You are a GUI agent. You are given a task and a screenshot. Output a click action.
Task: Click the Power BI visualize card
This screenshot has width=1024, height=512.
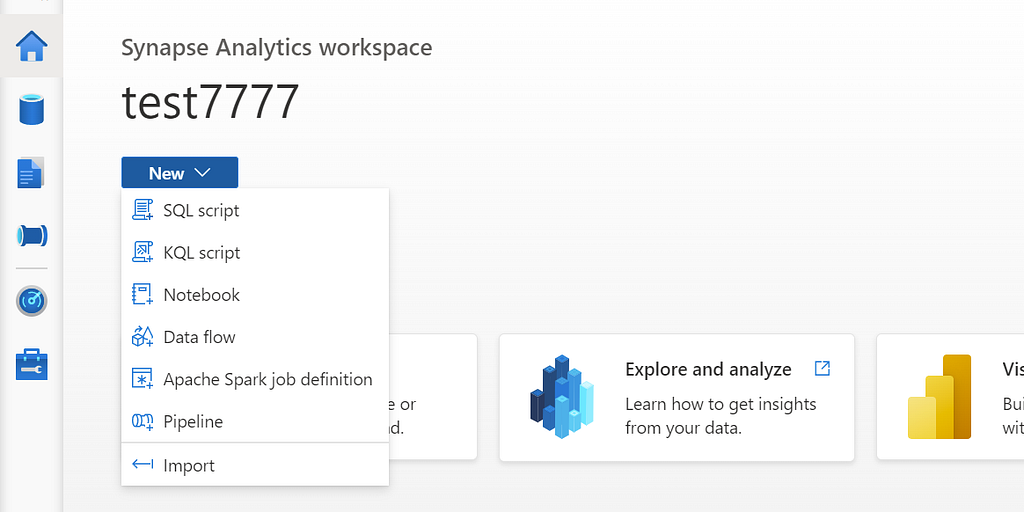pos(950,398)
